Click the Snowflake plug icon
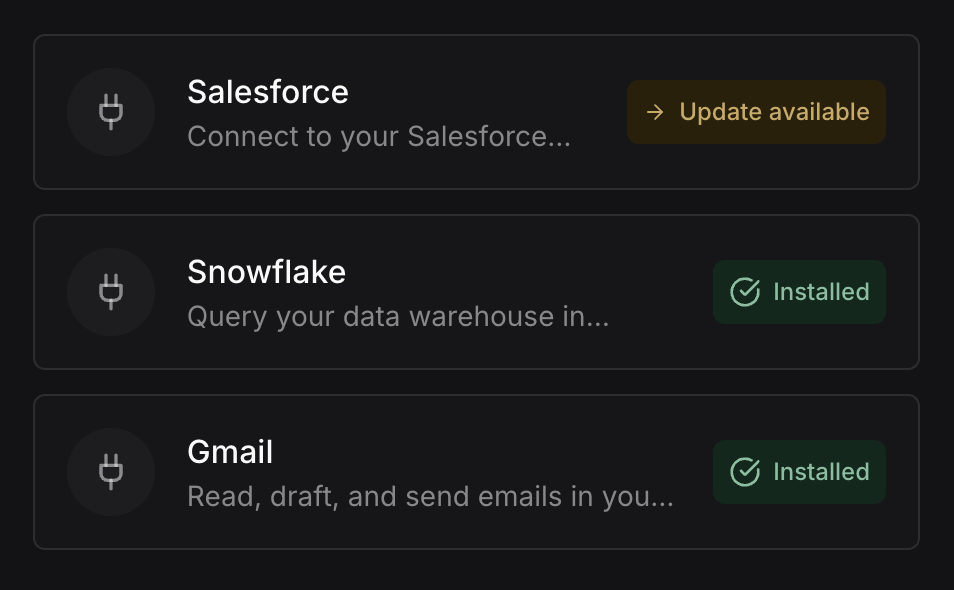The image size is (954, 590). click(x=111, y=292)
